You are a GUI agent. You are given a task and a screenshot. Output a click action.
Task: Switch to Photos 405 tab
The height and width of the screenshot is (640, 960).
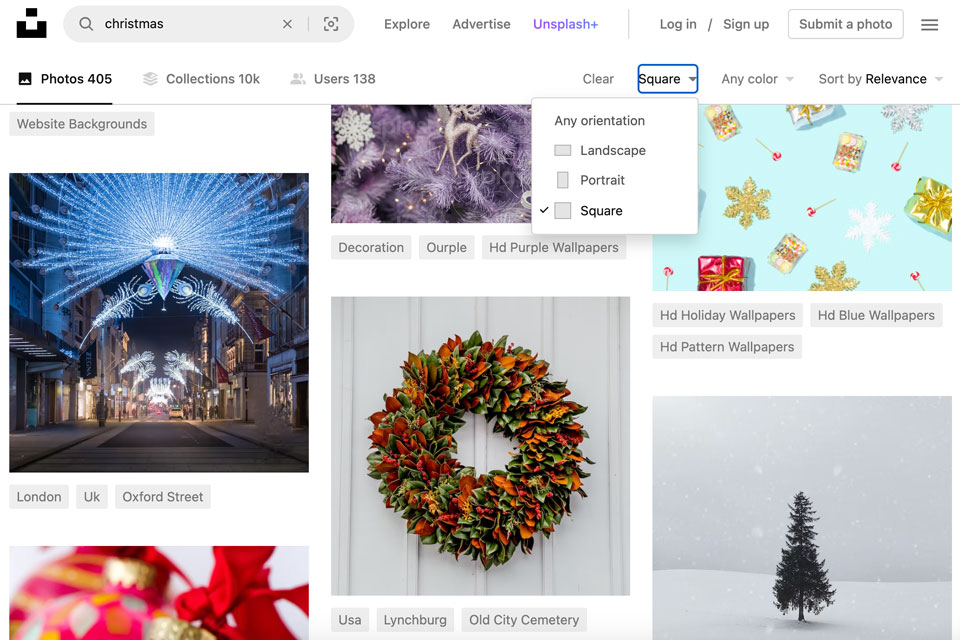coord(66,79)
